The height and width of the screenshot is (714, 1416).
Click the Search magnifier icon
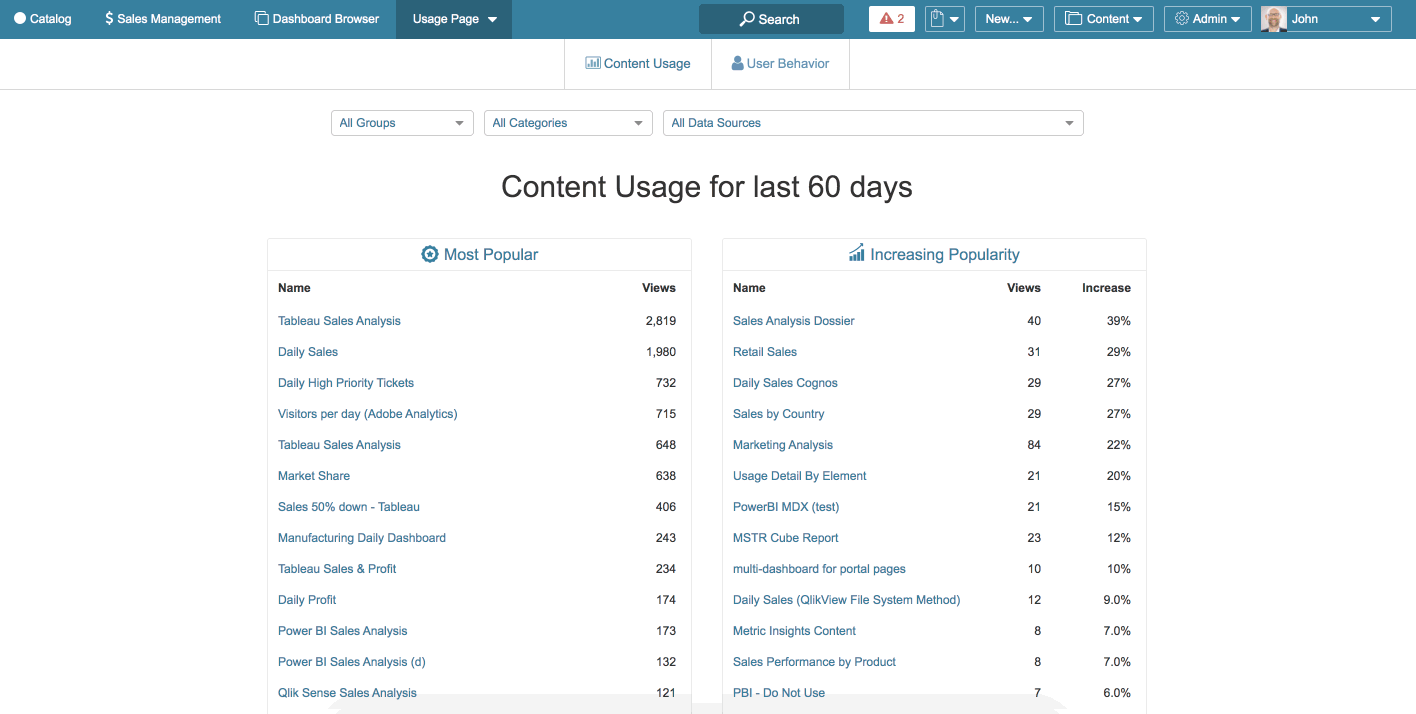click(x=747, y=19)
